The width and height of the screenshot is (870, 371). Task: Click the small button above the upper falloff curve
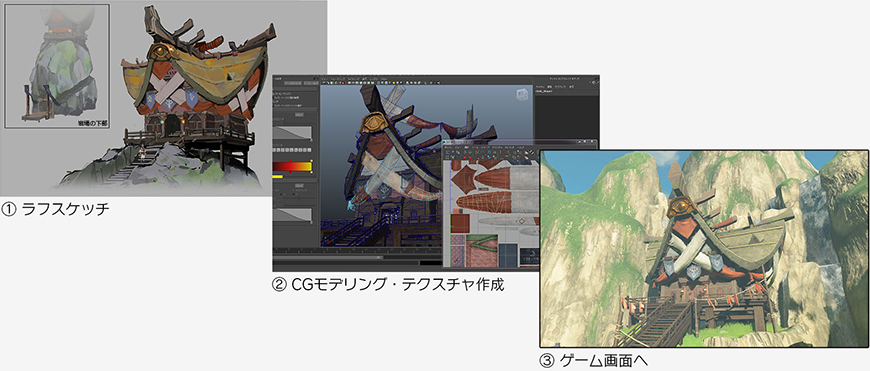299,114
